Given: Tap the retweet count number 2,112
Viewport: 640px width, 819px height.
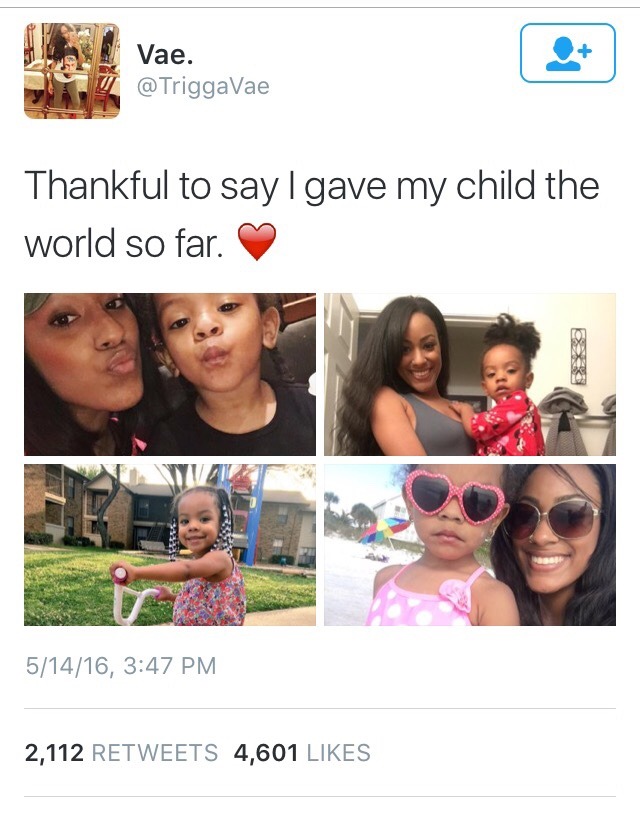Looking at the screenshot, I should point(54,753).
